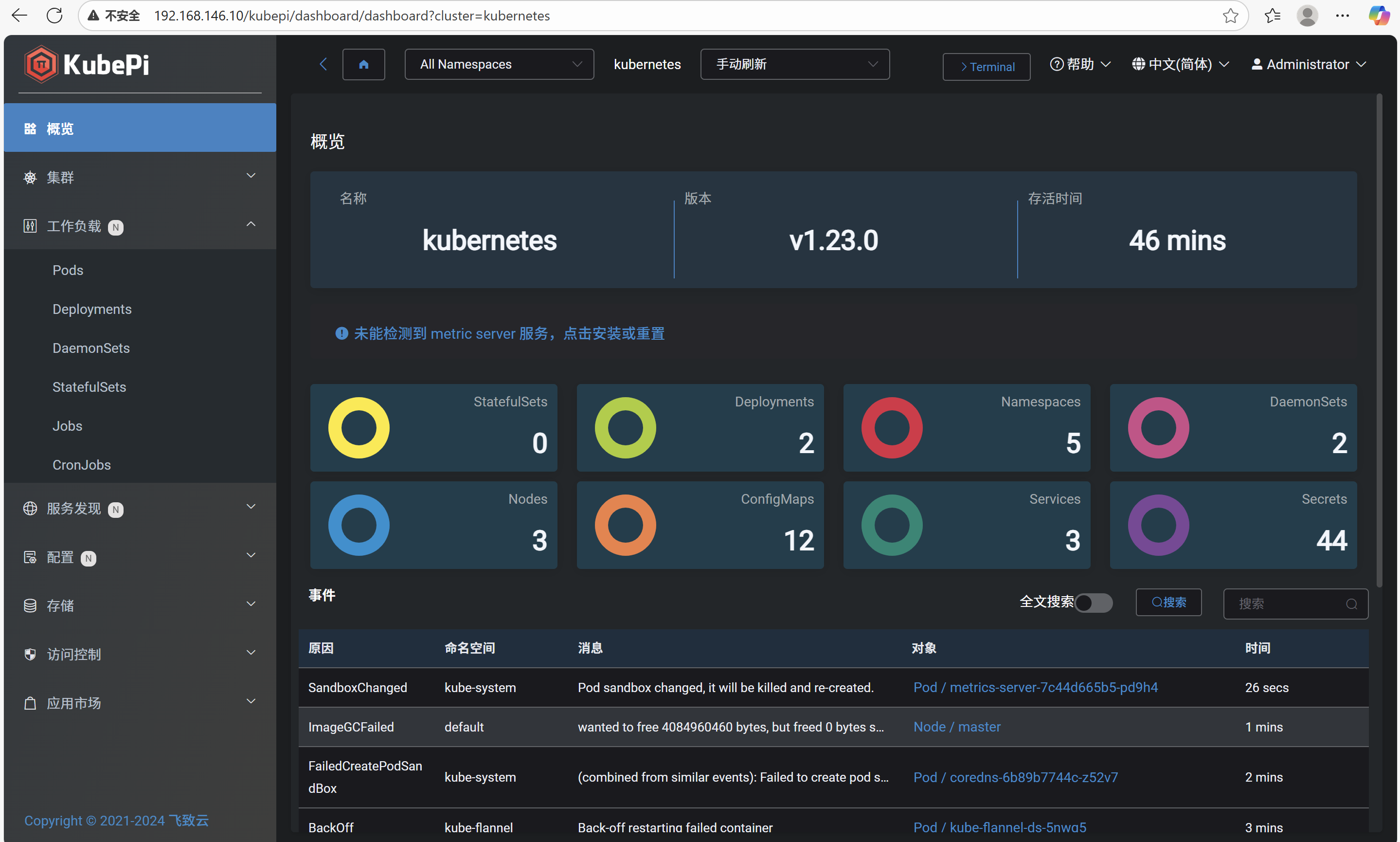The image size is (1400, 842).
Task: Click the metric server warning info icon
Action: click(x=341, y=333)
